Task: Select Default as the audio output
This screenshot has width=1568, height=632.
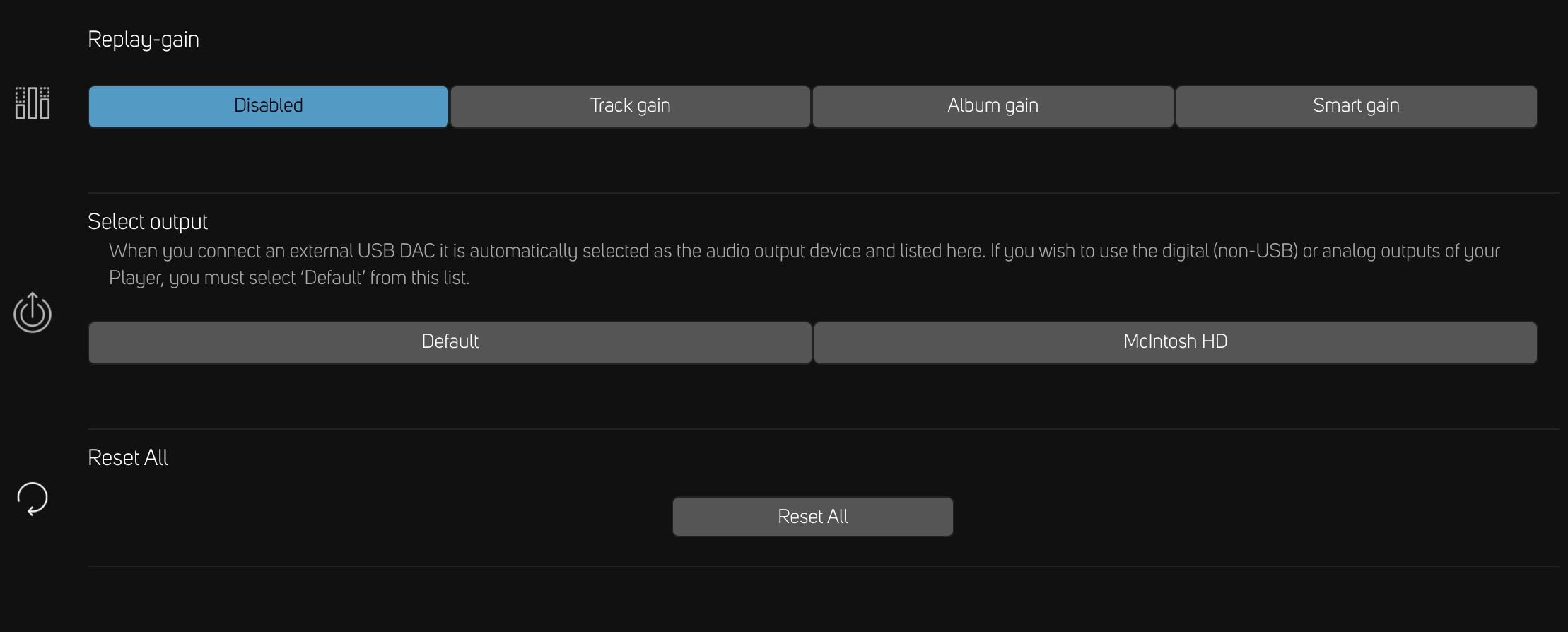Action: pos(450,342)
